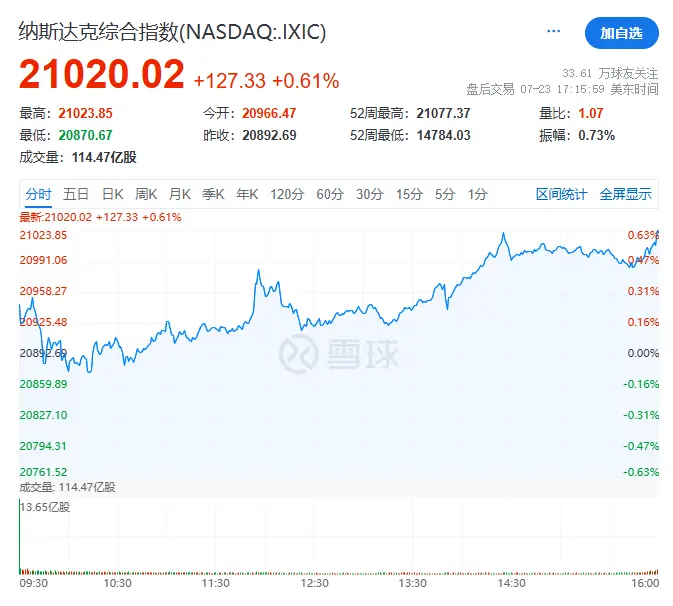Switch to the 周K weekly tab
673x606 pixels.
146,194
